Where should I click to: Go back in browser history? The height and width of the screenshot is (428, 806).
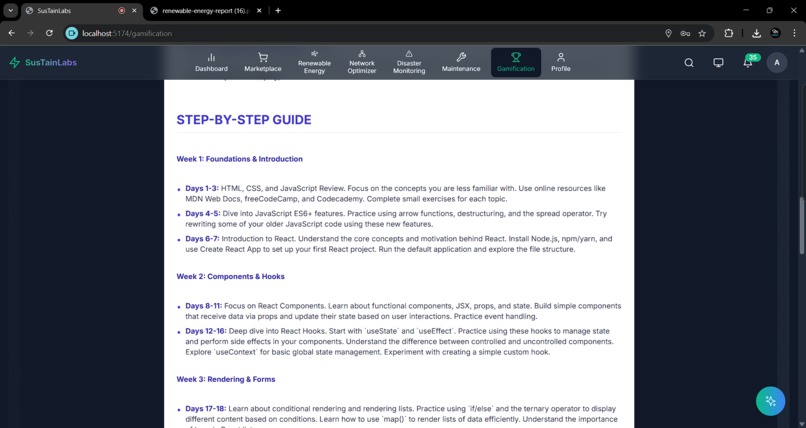tap(11, 33)
